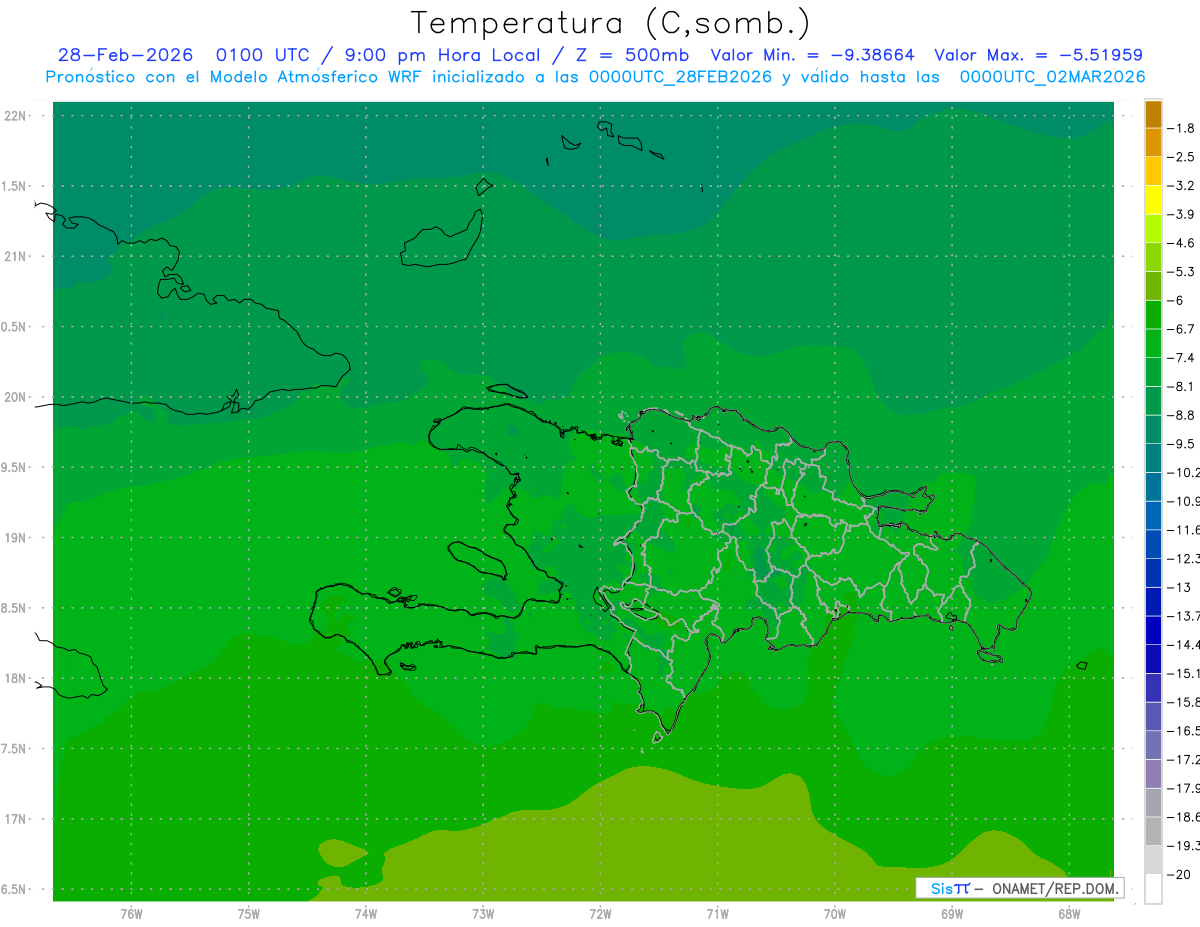
Task: Click the "-13" colorbar label
Action: (x=1179, y=587)
